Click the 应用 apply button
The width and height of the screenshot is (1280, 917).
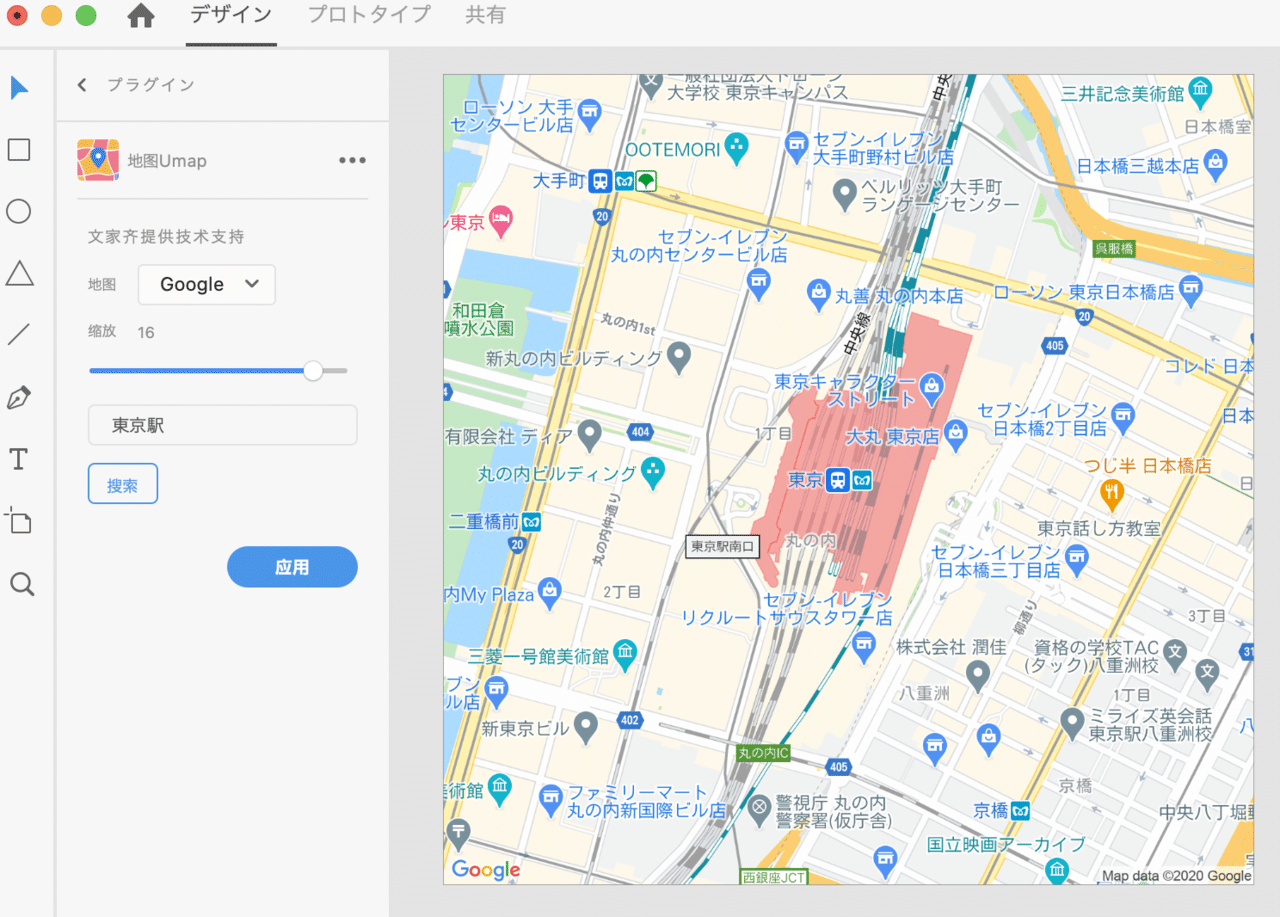click(292, 567)
